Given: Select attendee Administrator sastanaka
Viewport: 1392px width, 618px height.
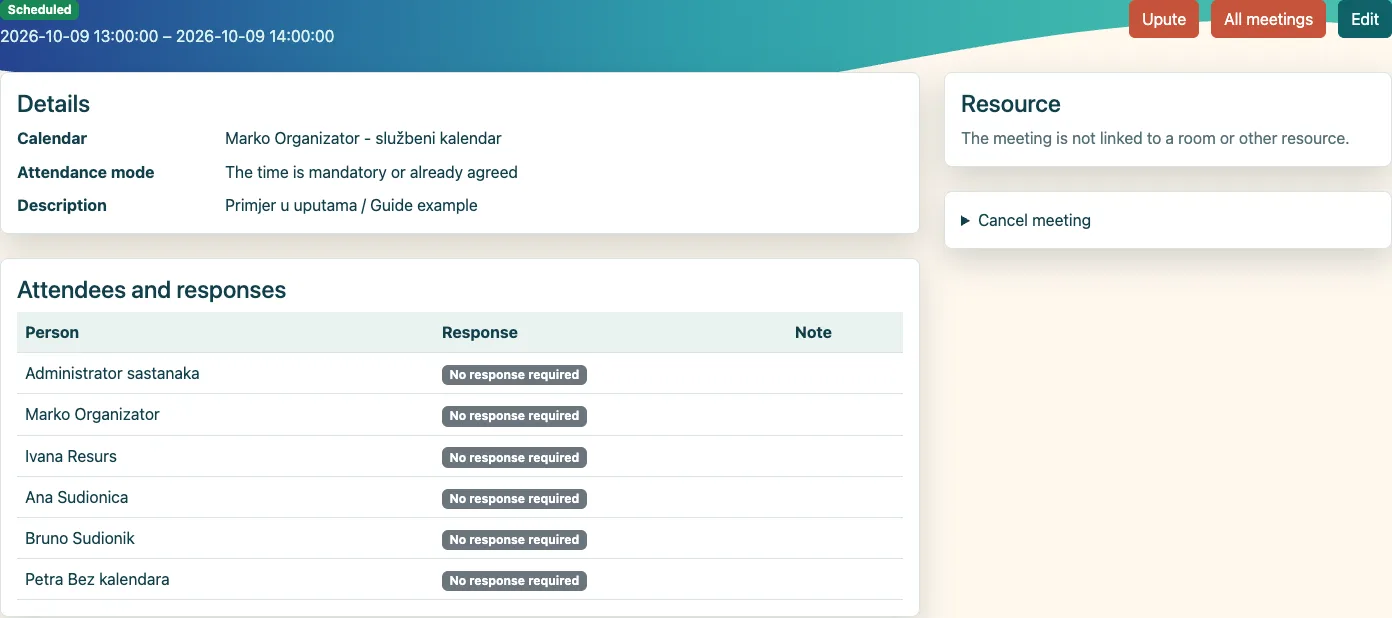Looking at the screenshot, I should (x=112, y=373).
